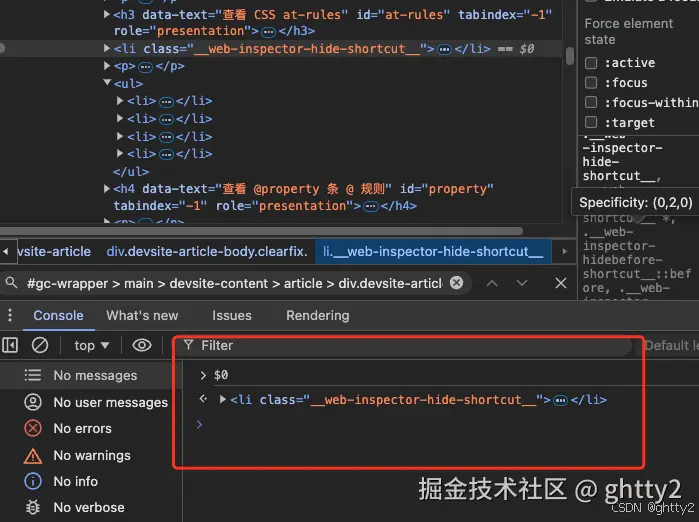Click the search magnifier icon

(x=12, y=283)
